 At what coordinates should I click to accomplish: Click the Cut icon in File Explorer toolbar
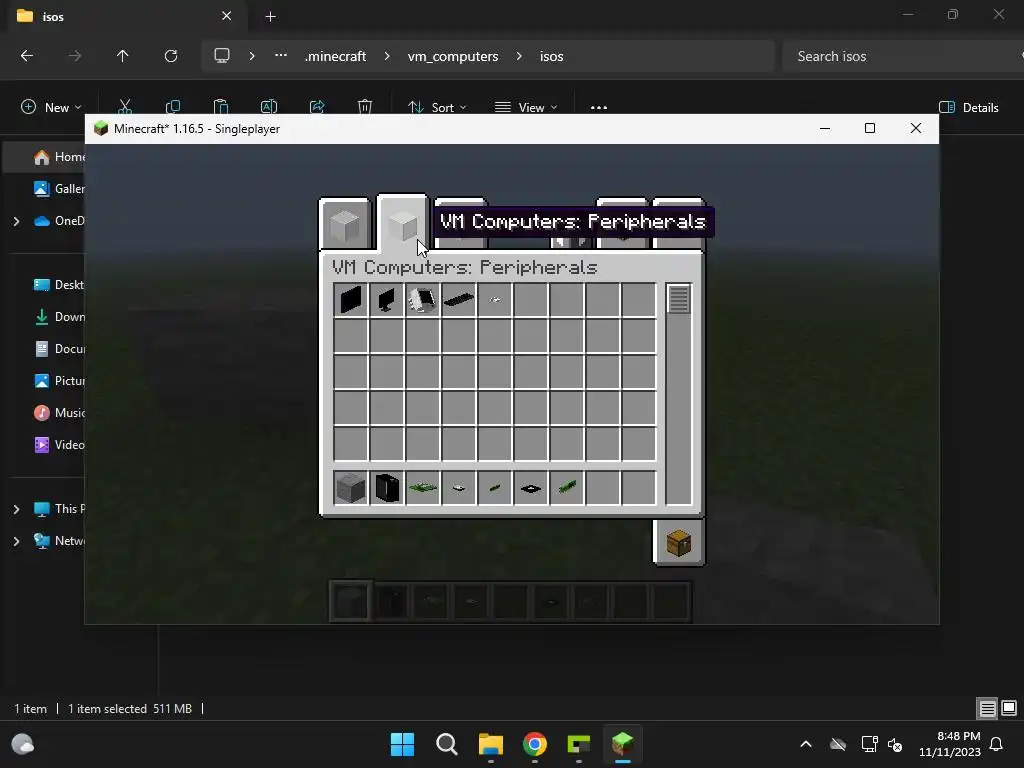click(x=125, y=107)
